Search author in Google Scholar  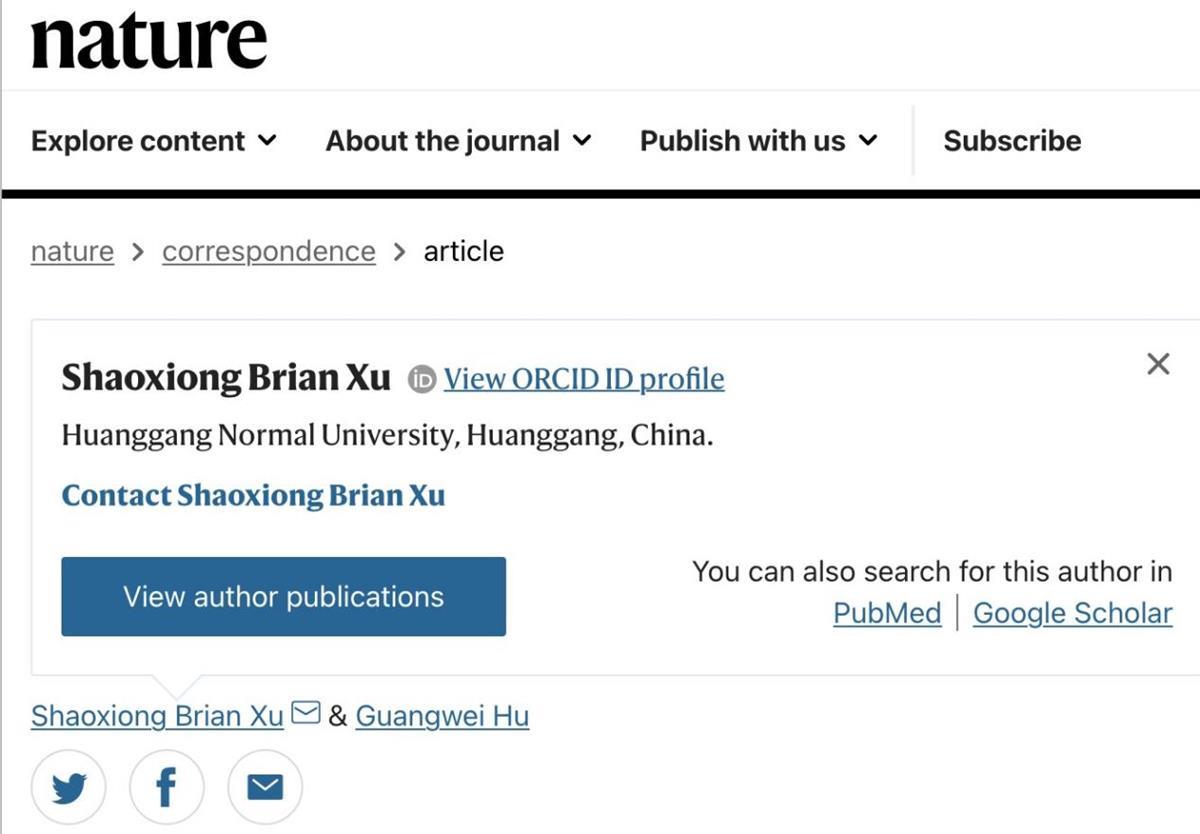(1072, 613)
